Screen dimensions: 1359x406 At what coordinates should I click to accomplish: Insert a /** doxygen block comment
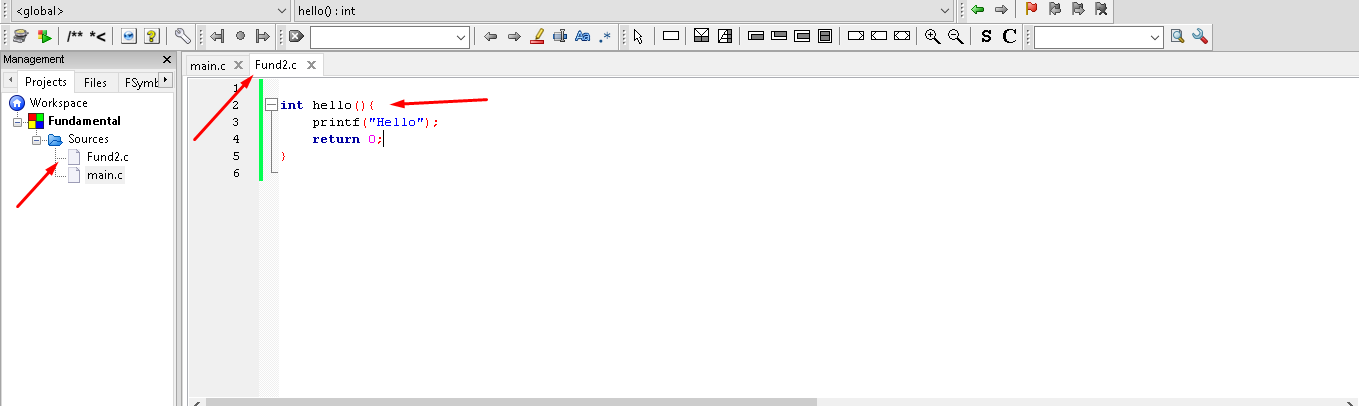(75, 36)
